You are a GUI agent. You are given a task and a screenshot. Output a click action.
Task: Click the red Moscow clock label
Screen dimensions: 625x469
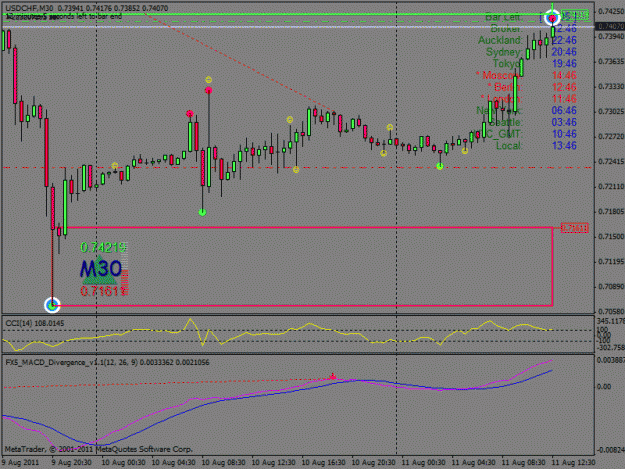coord(499,75)
